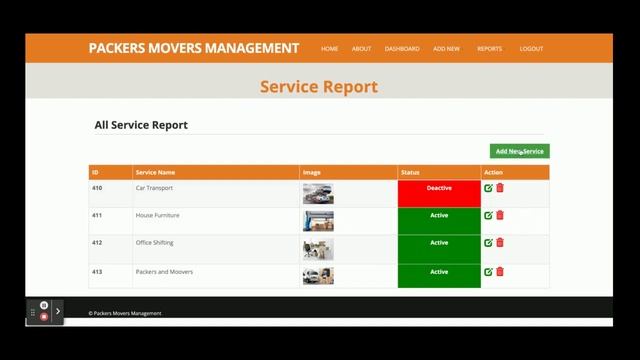Expand the recorder control arrow

[x=58, y=311]
